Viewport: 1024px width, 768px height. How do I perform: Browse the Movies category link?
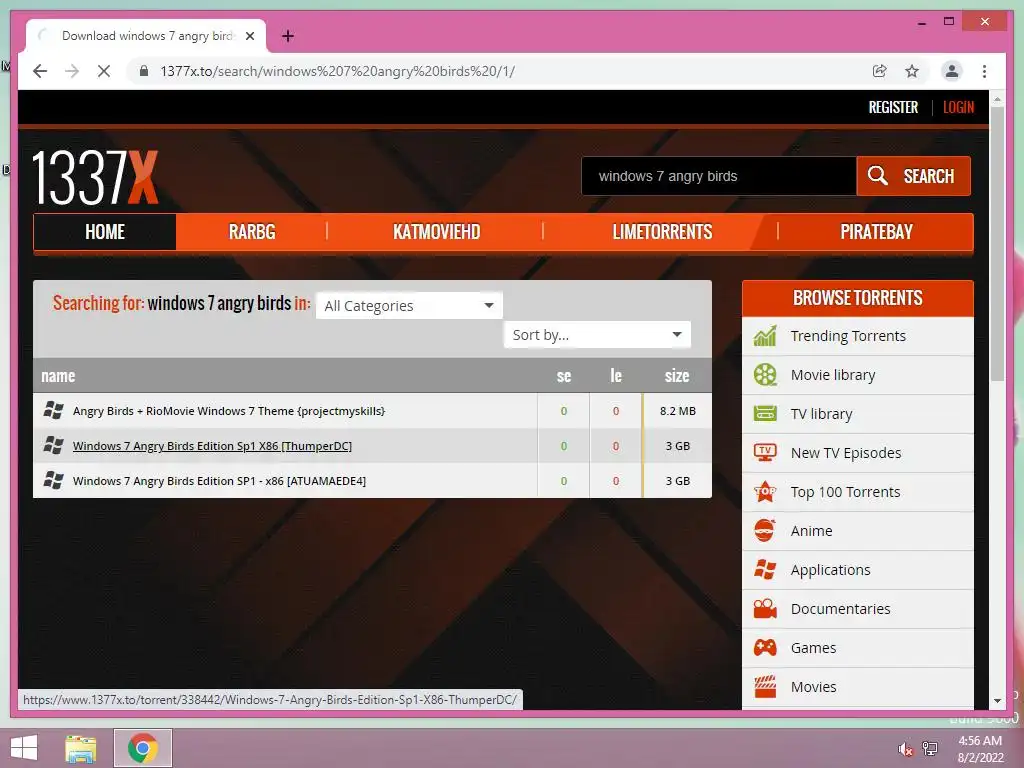coord(813,686)
